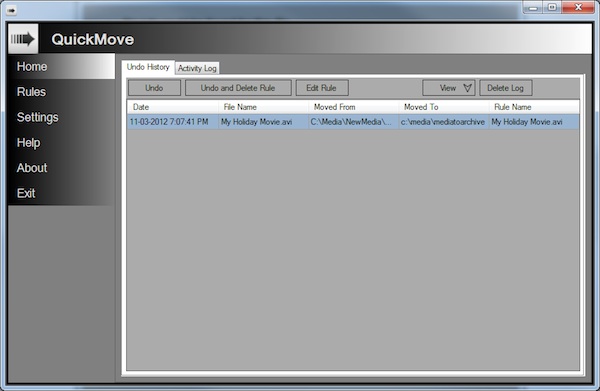Click Undo and Delete Rule button
The width and height of the screenshot is (600, 391).
coord(238,88)
